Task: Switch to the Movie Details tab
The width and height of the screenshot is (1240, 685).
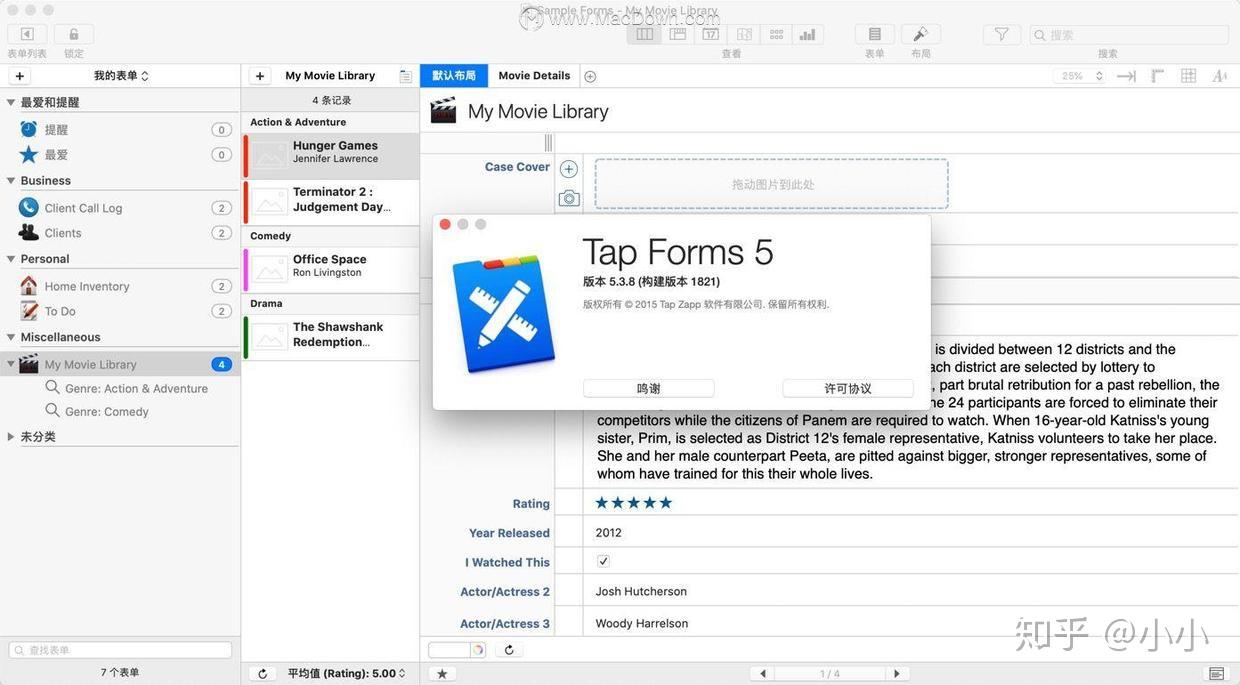Action: tap(536, 75)
